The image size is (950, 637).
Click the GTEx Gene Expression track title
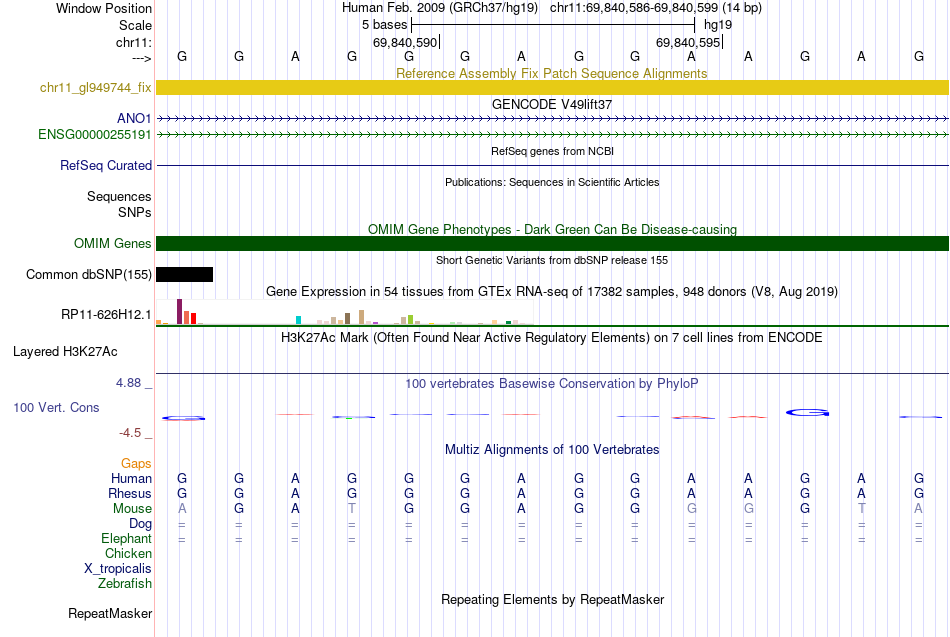tap(552, 292)
